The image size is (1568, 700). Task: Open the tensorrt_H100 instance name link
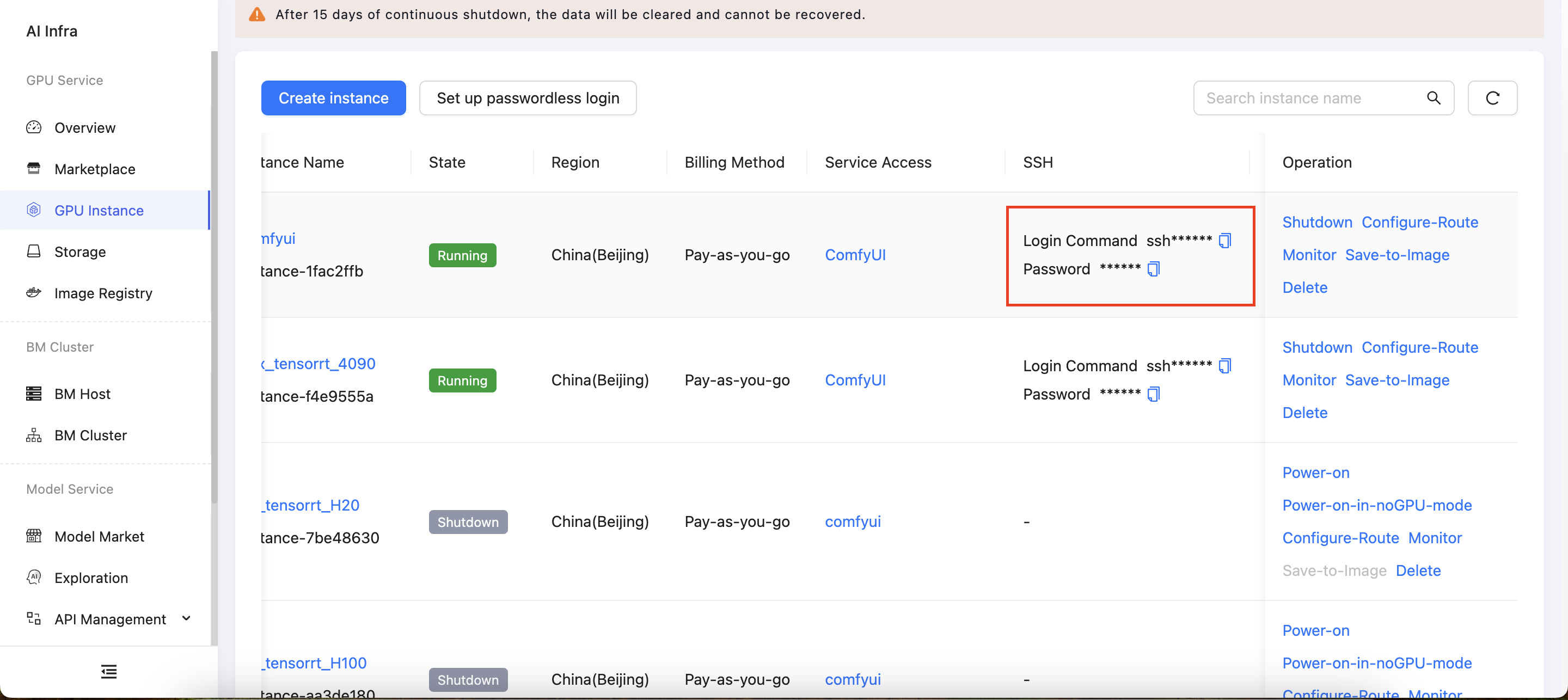point(314,664)
